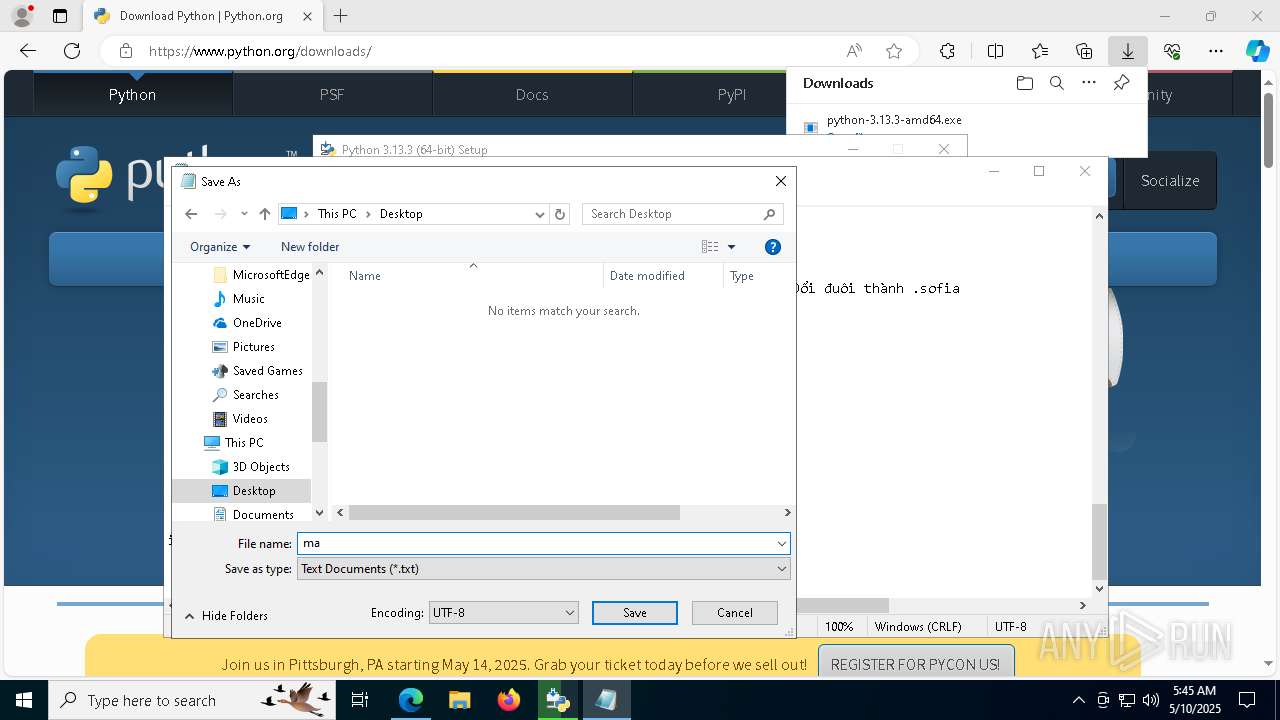Screen dimensions: 1280x720
Task: Select Videos folder in tree
Action: click(250, 419)
